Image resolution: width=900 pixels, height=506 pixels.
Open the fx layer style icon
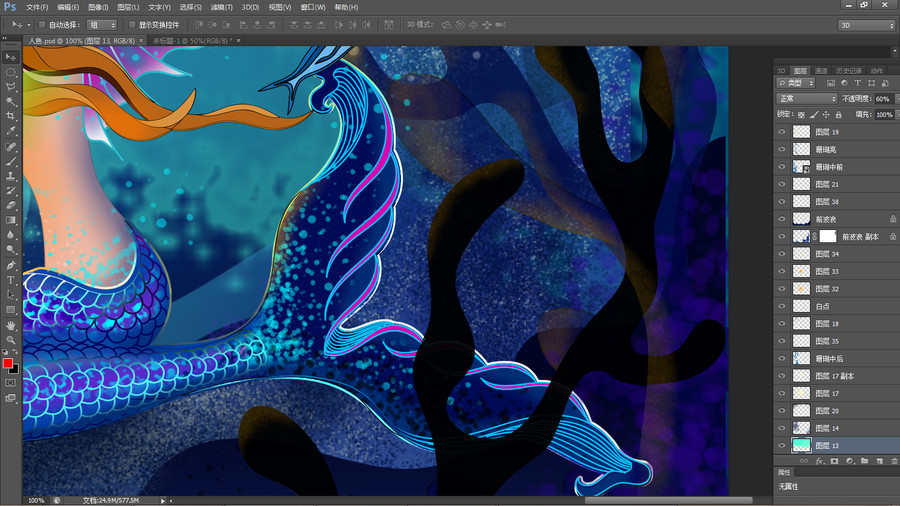820,461
